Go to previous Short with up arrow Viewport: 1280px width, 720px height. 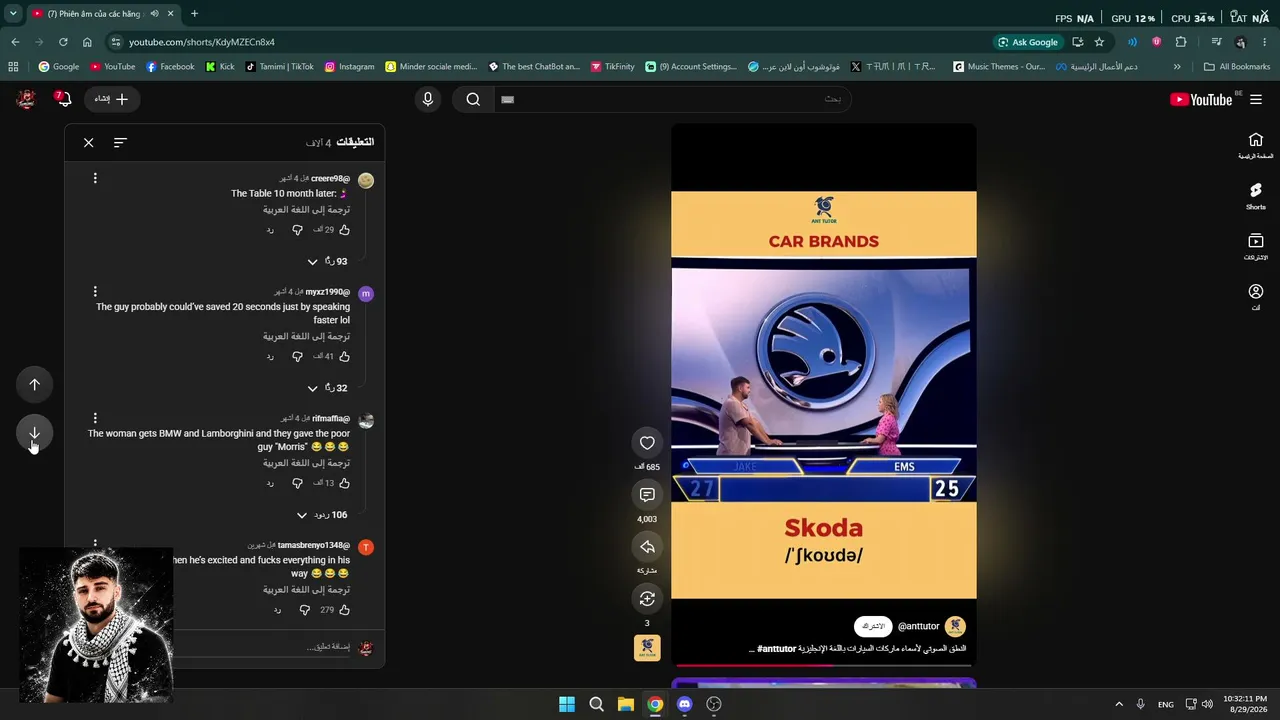(34, 385)
